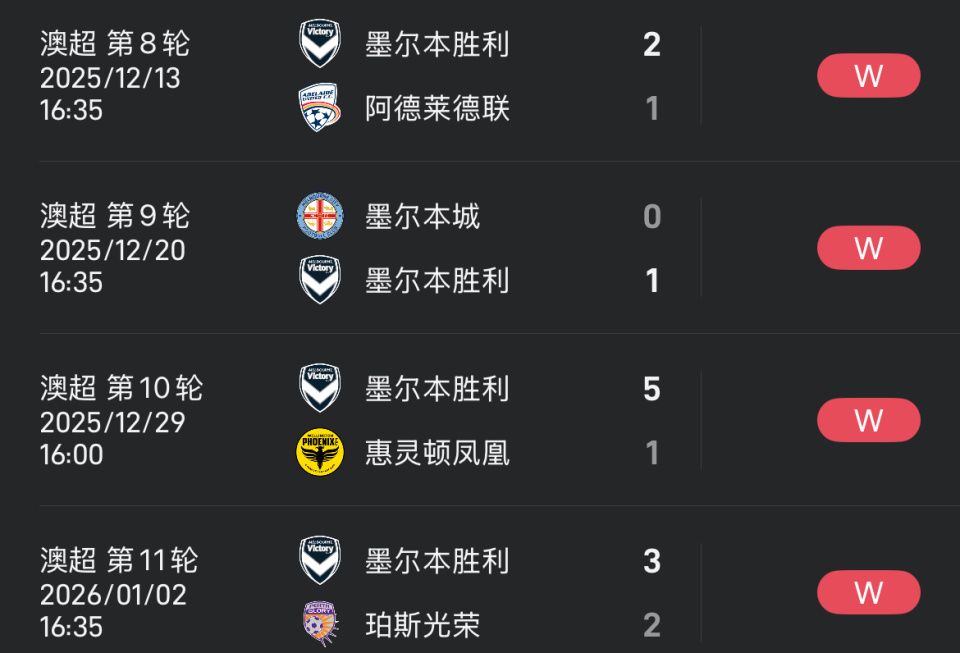
Task: Click the W badge for the 第10轮 match
Action: coord(868,420)
